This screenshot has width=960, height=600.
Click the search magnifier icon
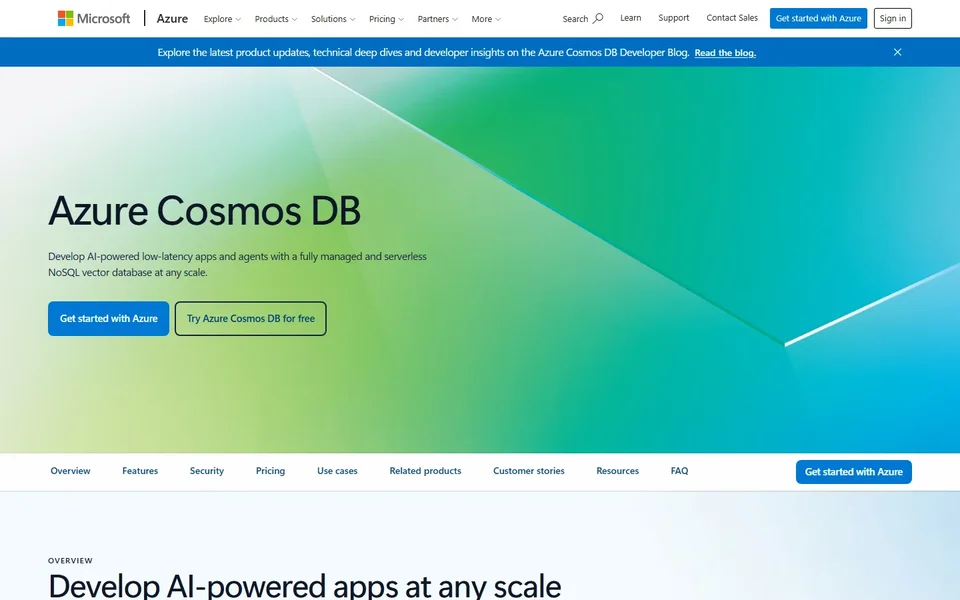[x=598, y=18]
